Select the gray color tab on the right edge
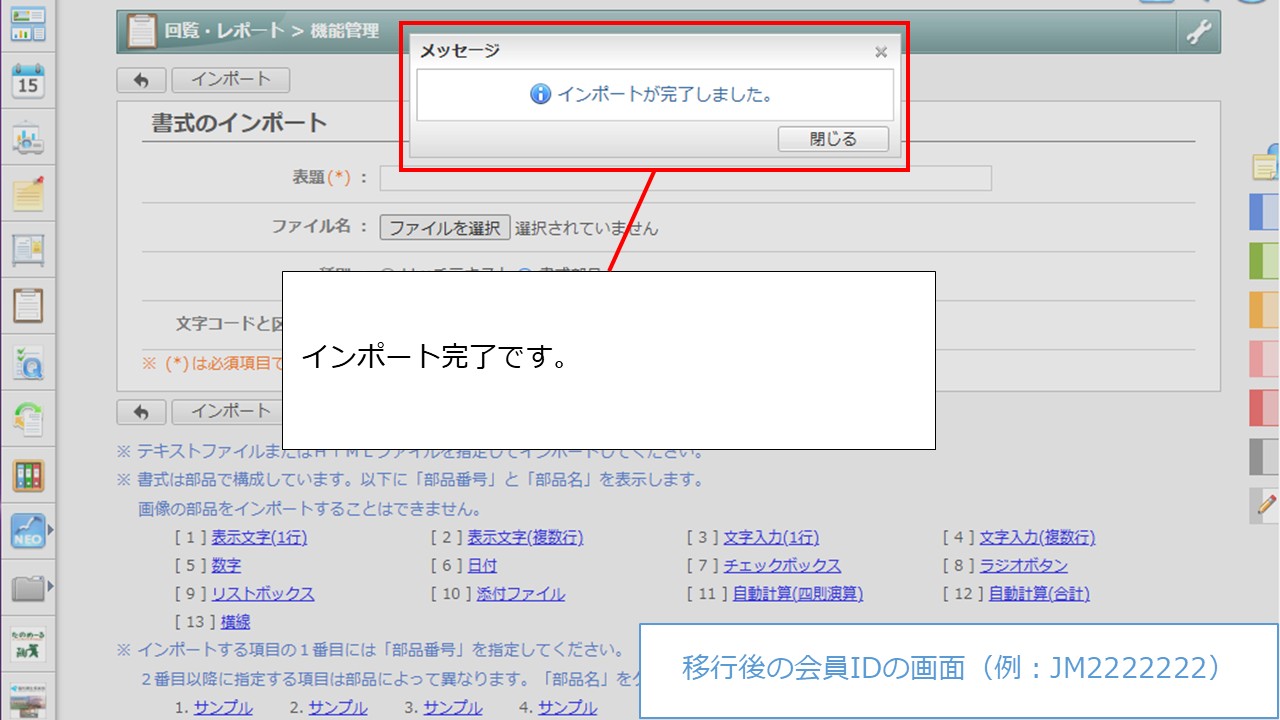 tap(1265, 457)
